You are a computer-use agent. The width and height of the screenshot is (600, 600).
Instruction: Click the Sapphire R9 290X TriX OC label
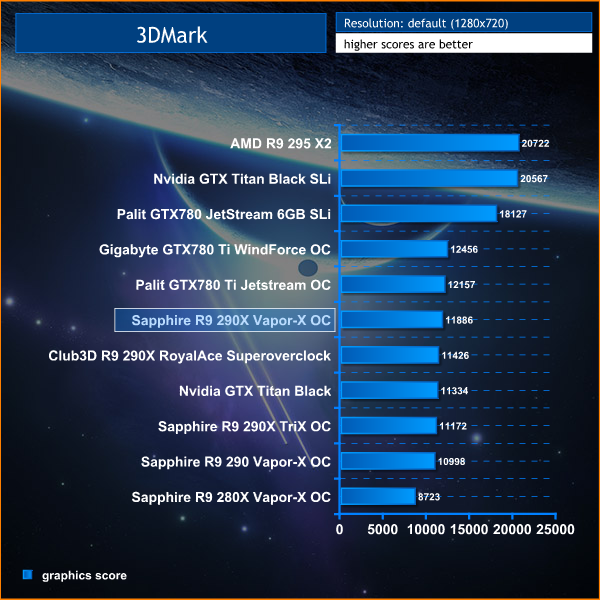pyautogui.click(x=245, y=426)
